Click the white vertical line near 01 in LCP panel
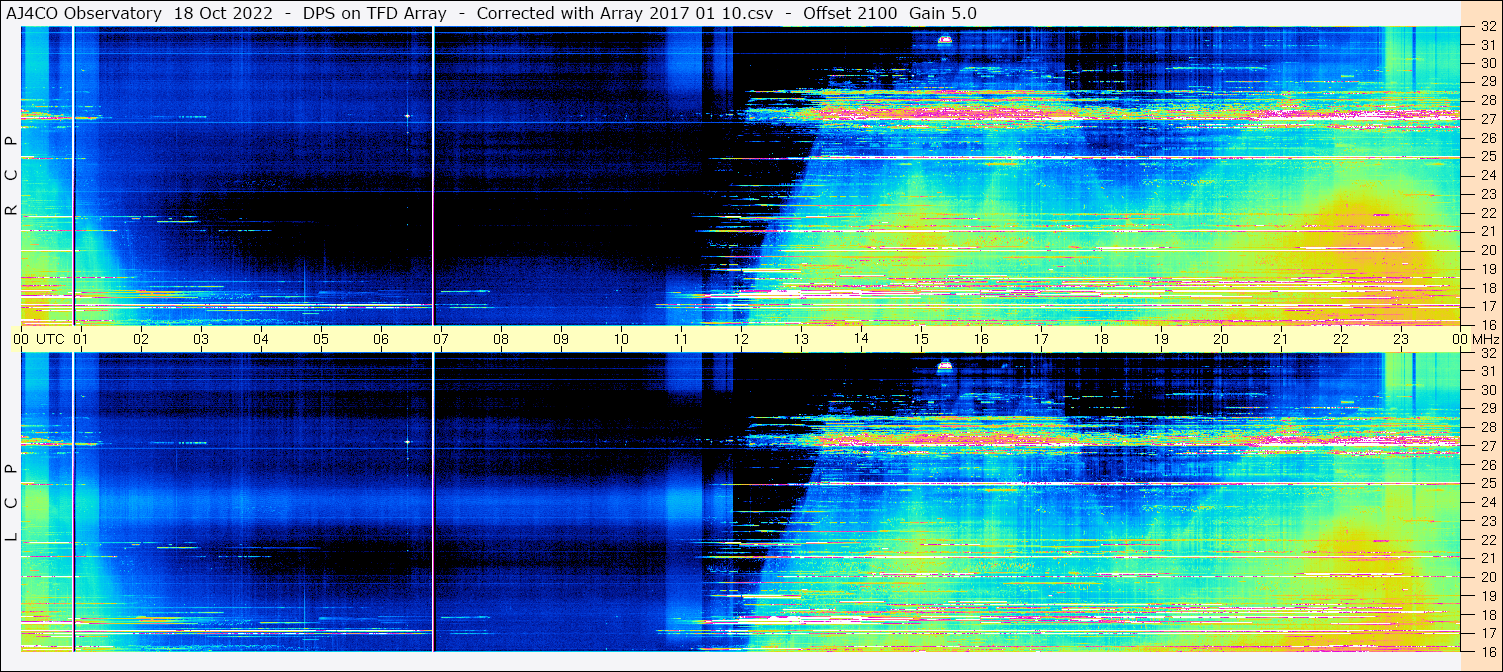The height and width of the screenshot is (672, 1503). click(74, 500)
